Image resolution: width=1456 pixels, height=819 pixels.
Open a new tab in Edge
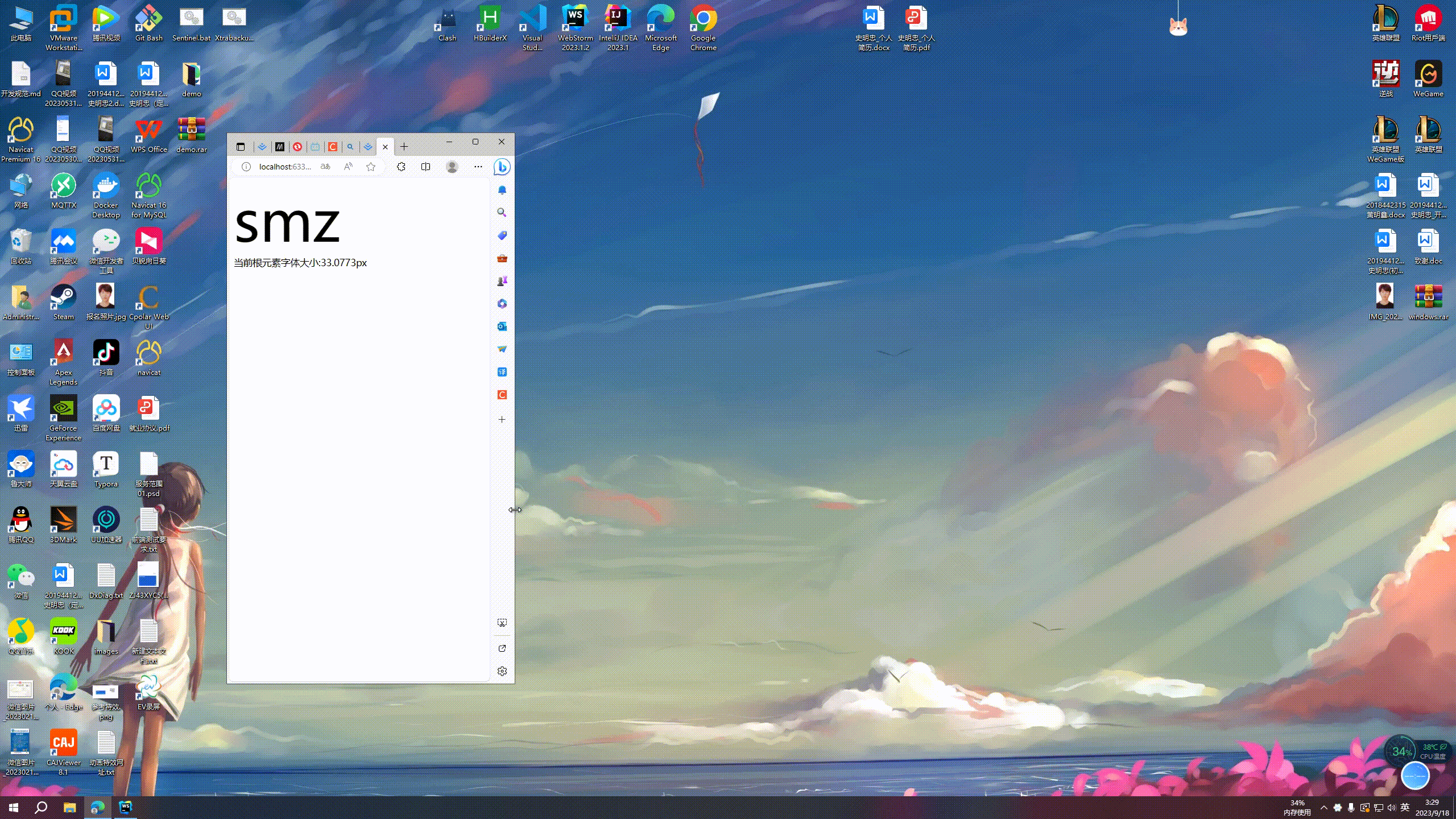(404, 147)
